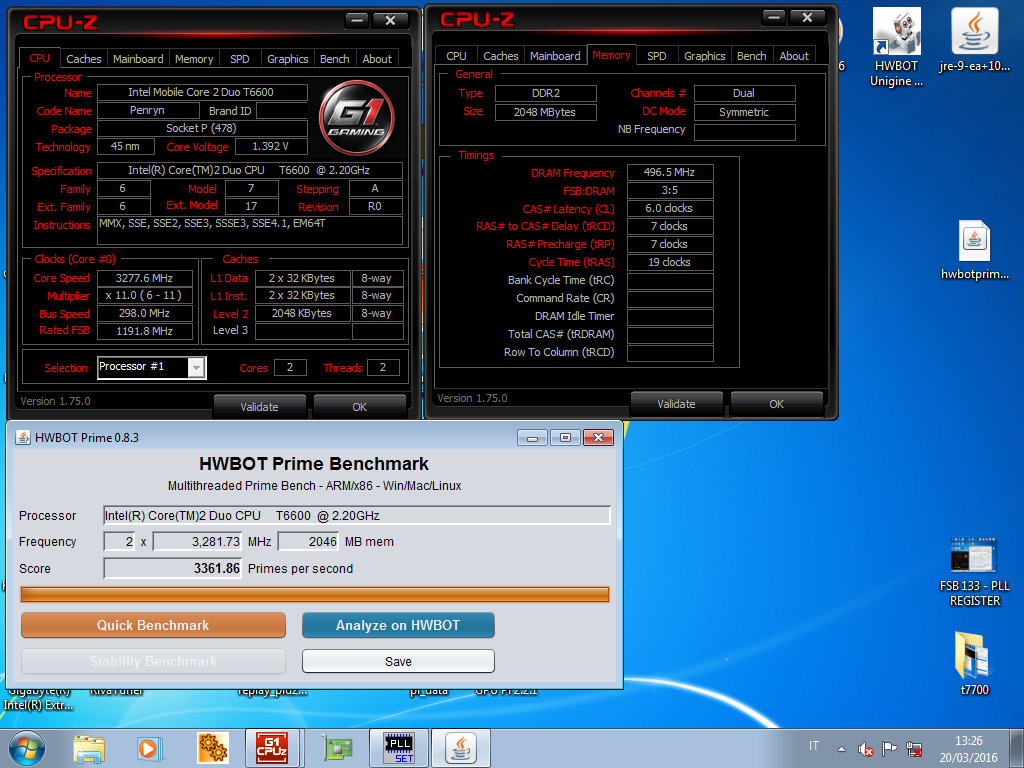1024x768 pixels.
Task: Switch to Caches tab in left CPU-Z
Action: [84, 59]
